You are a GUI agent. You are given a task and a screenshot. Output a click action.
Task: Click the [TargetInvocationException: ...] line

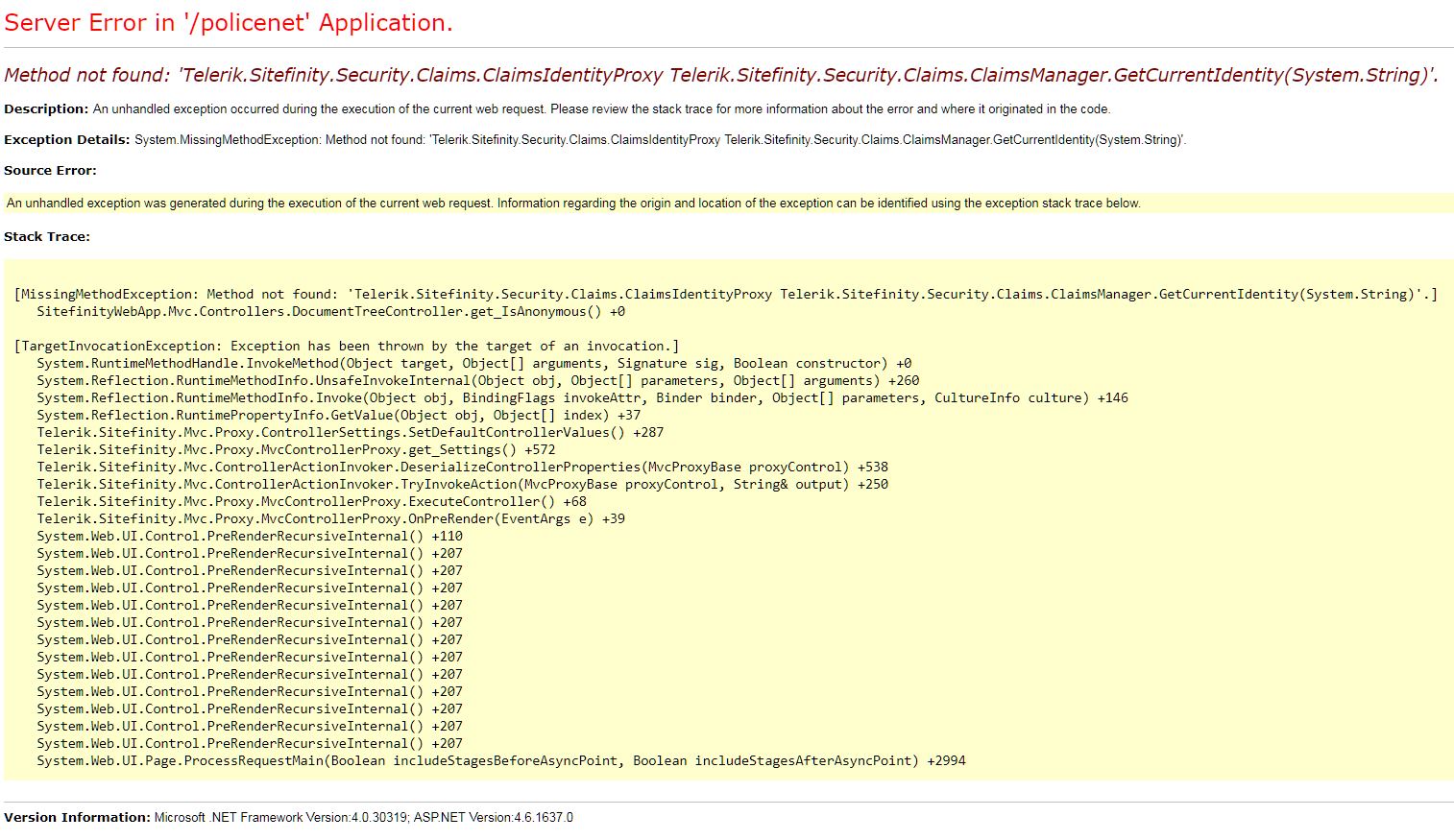pyautogui.click(x=347, y=346)
